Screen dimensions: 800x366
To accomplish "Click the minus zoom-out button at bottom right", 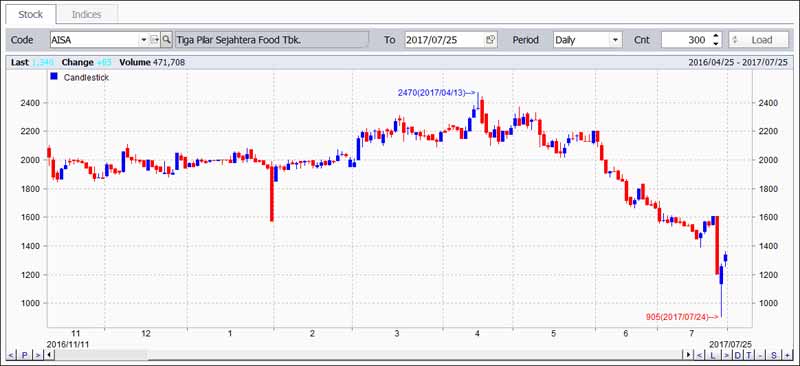I will [x=761, y=355].
